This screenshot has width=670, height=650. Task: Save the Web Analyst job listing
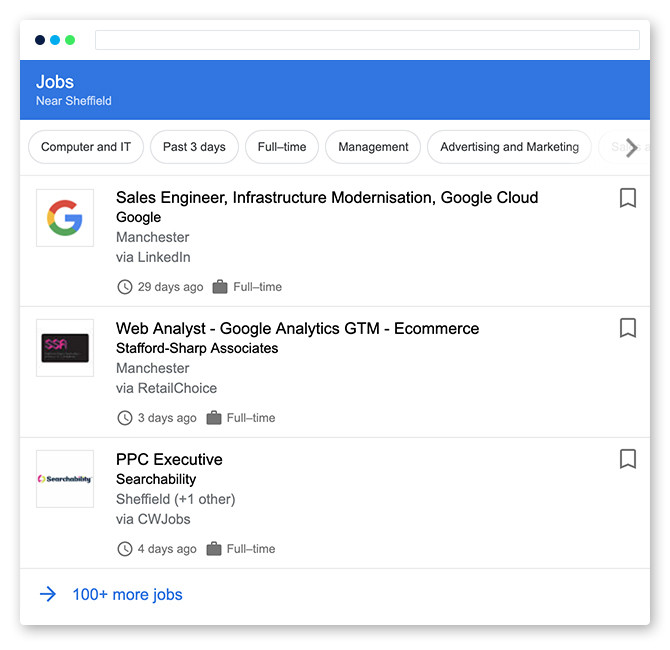click(627, 329)
